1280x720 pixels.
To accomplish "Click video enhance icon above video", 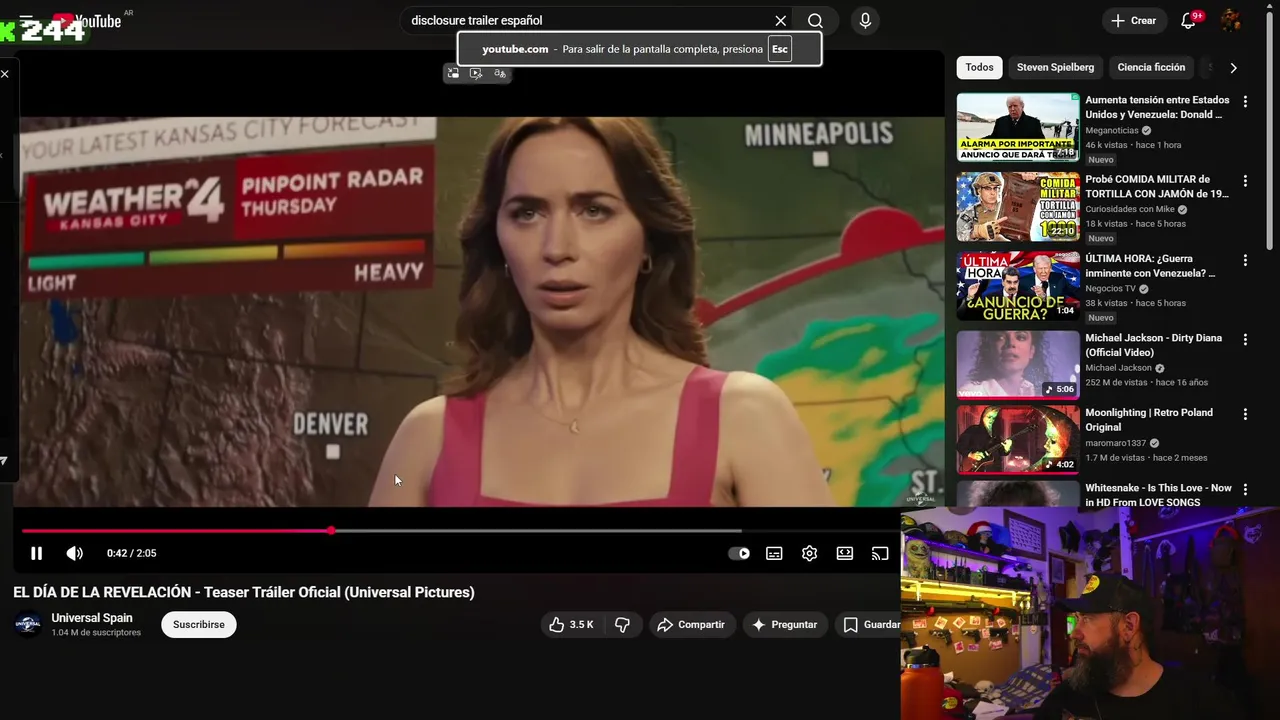I will [x=476, y=73].
